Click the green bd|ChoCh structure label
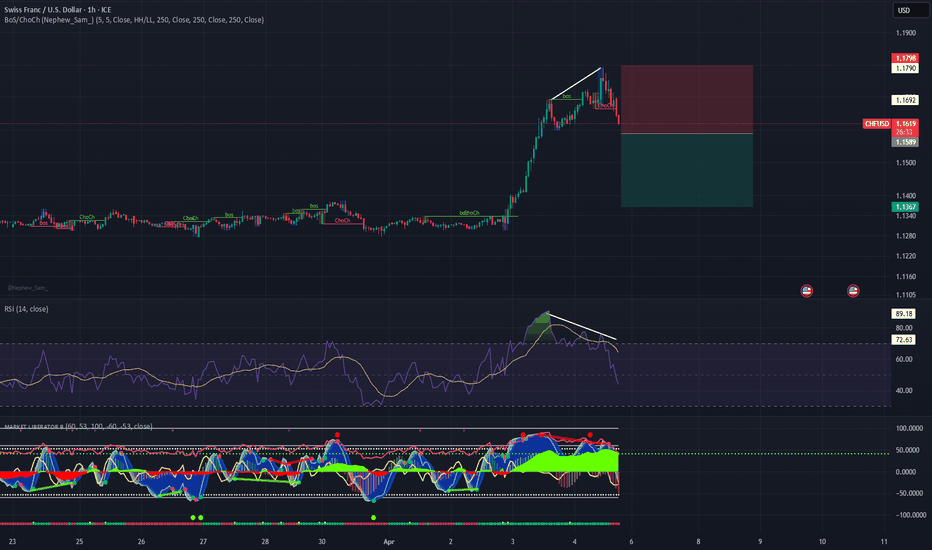The width and height of the screenshot is (932, 550). tap(470, 213)
